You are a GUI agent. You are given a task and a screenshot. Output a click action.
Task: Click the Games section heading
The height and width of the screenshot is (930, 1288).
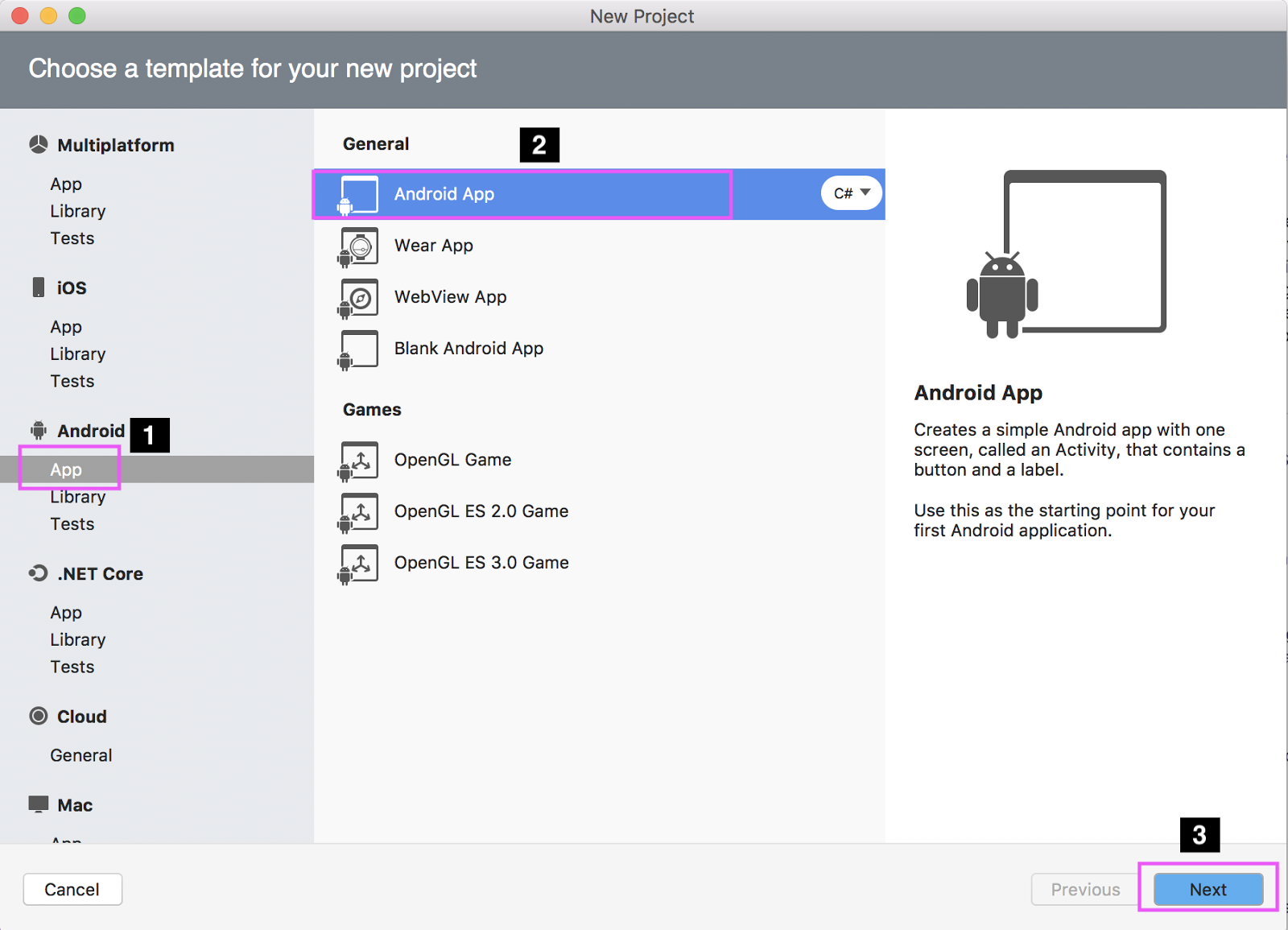(372, 410)
